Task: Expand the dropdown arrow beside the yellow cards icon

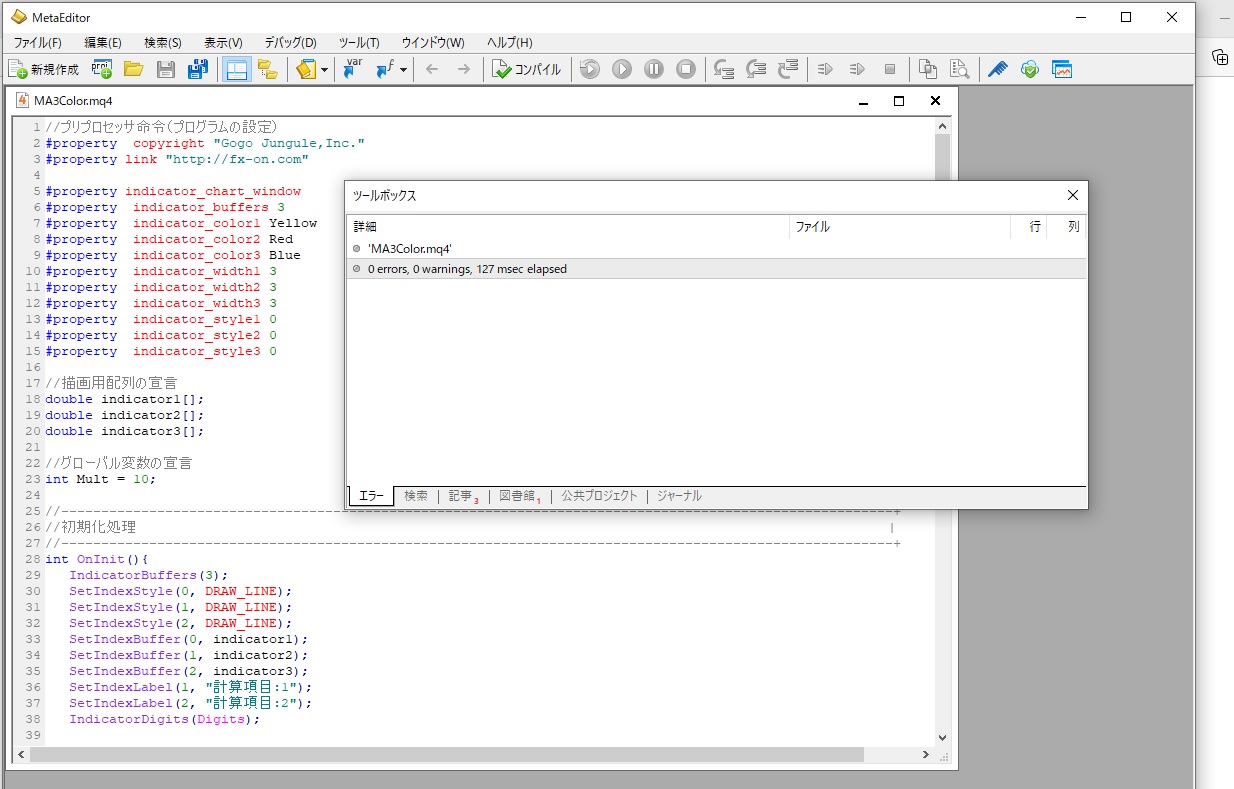Action: pos(324,70)
